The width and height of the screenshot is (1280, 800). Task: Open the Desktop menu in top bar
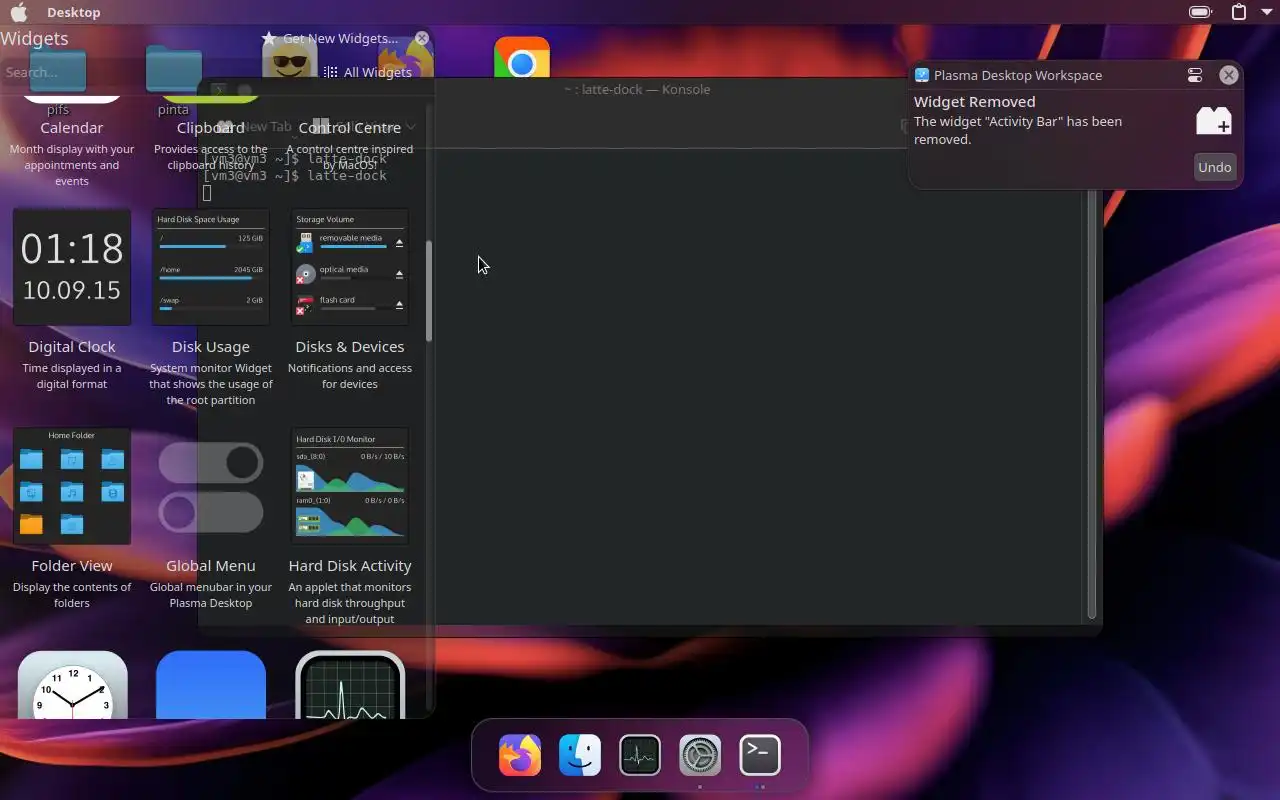[74, 12]
